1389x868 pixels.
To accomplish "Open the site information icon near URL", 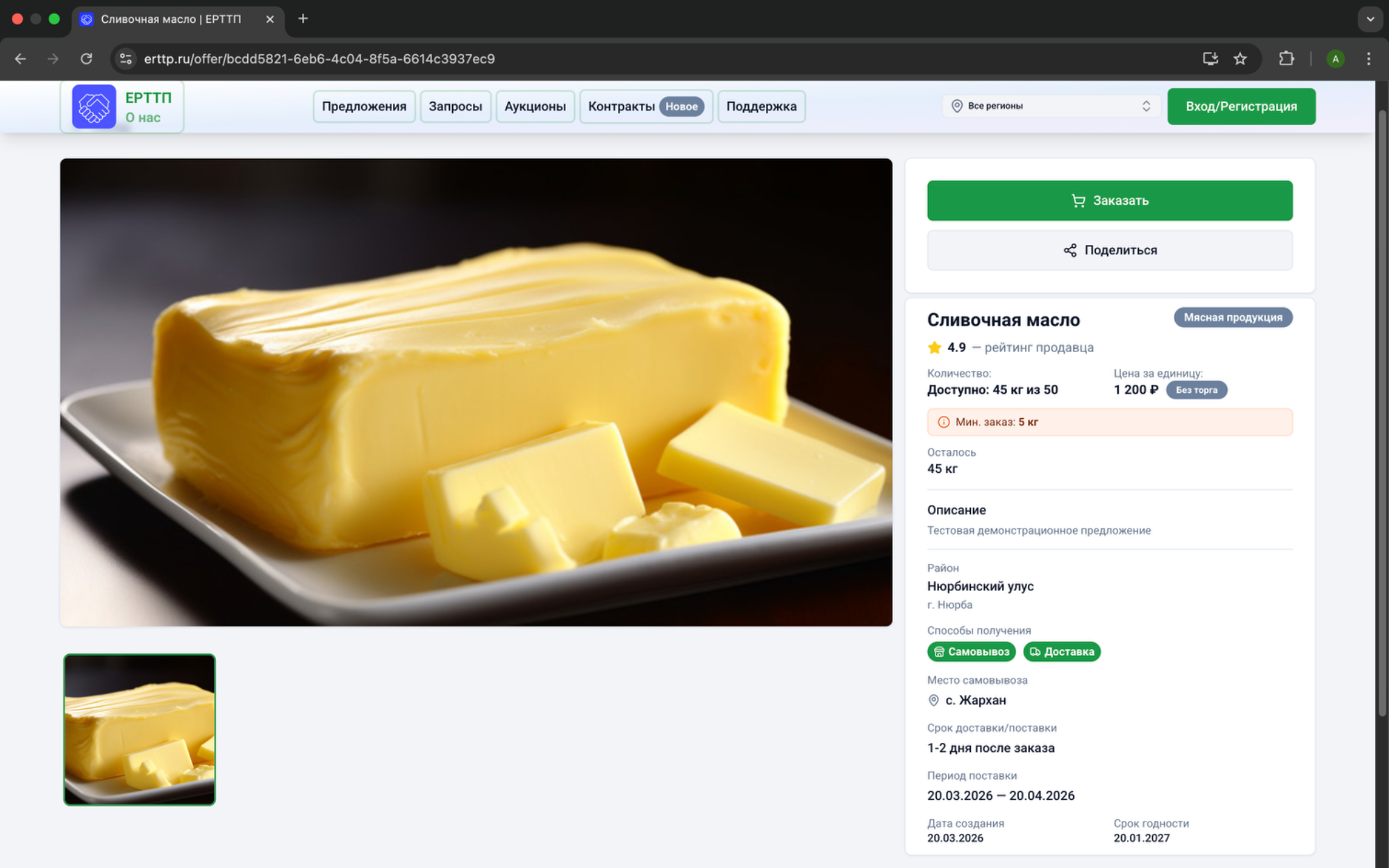I will (126, 59).
